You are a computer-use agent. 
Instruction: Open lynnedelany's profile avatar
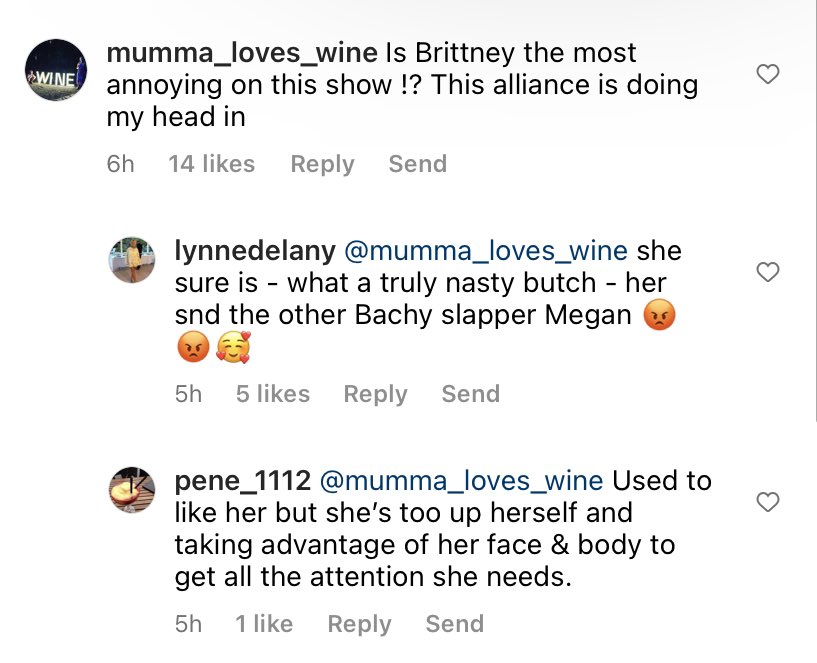click(x=132, y=260)
